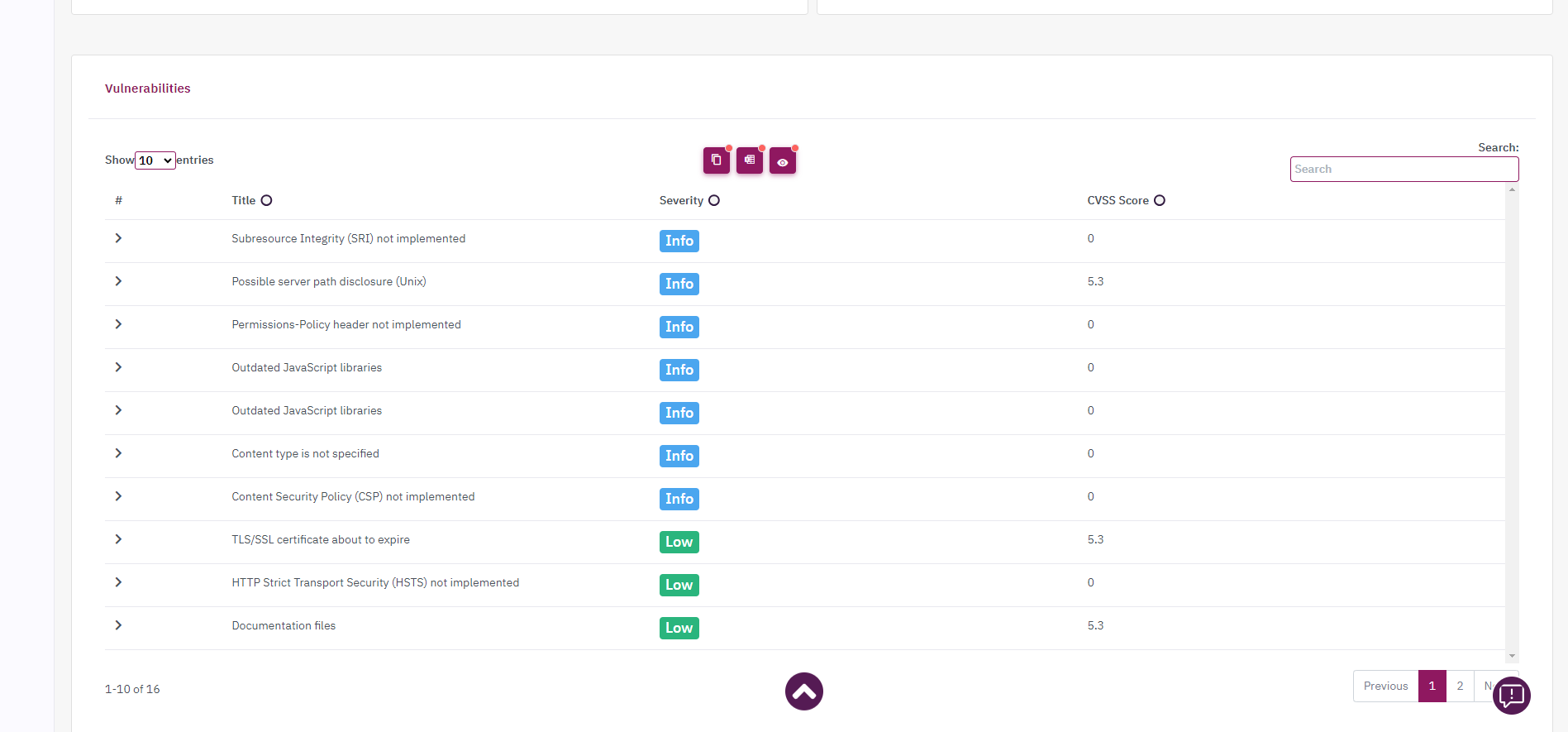Sort table by CVSS Score column

tap(1160, 200)
